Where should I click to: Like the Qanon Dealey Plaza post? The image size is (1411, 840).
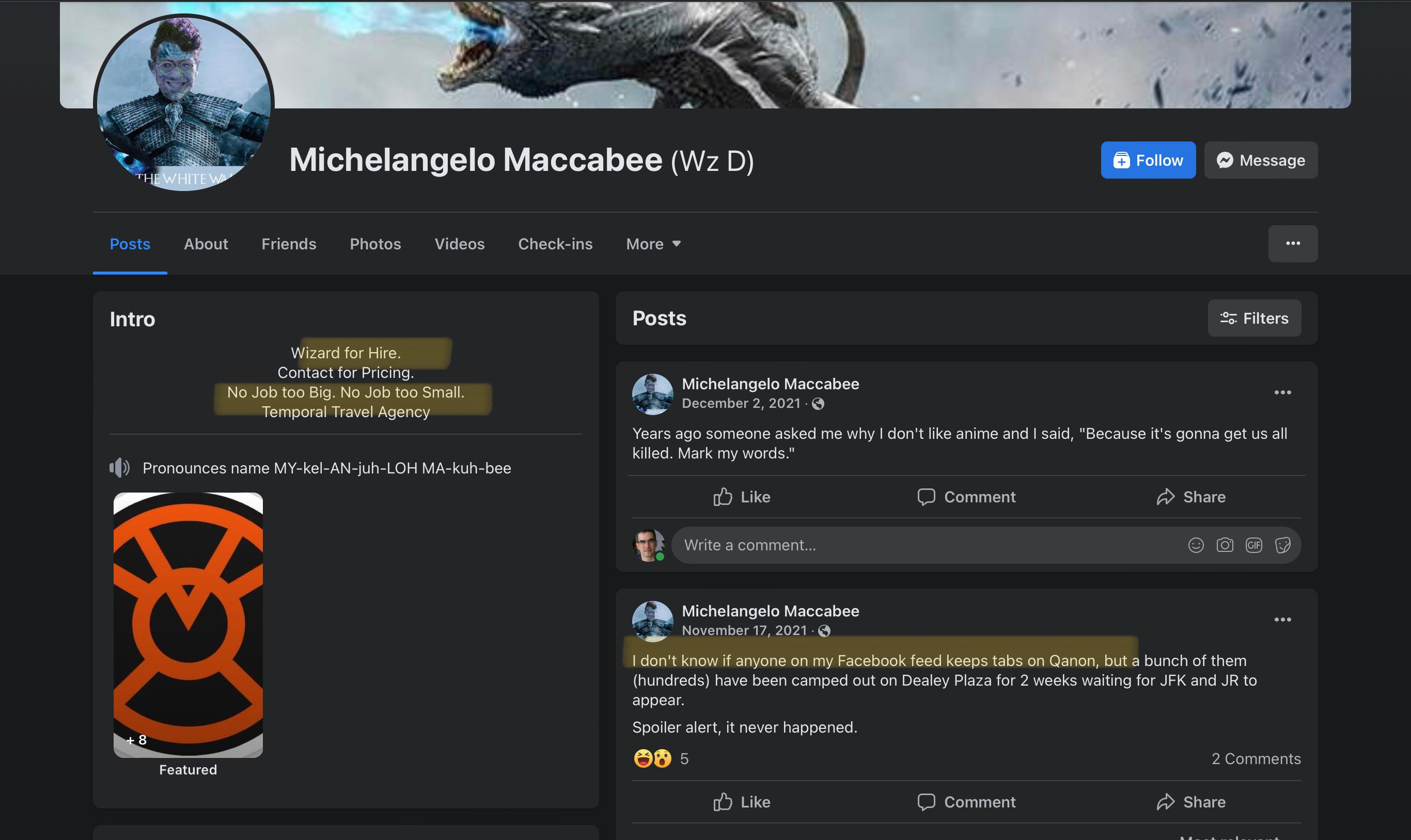coord(742,802)
